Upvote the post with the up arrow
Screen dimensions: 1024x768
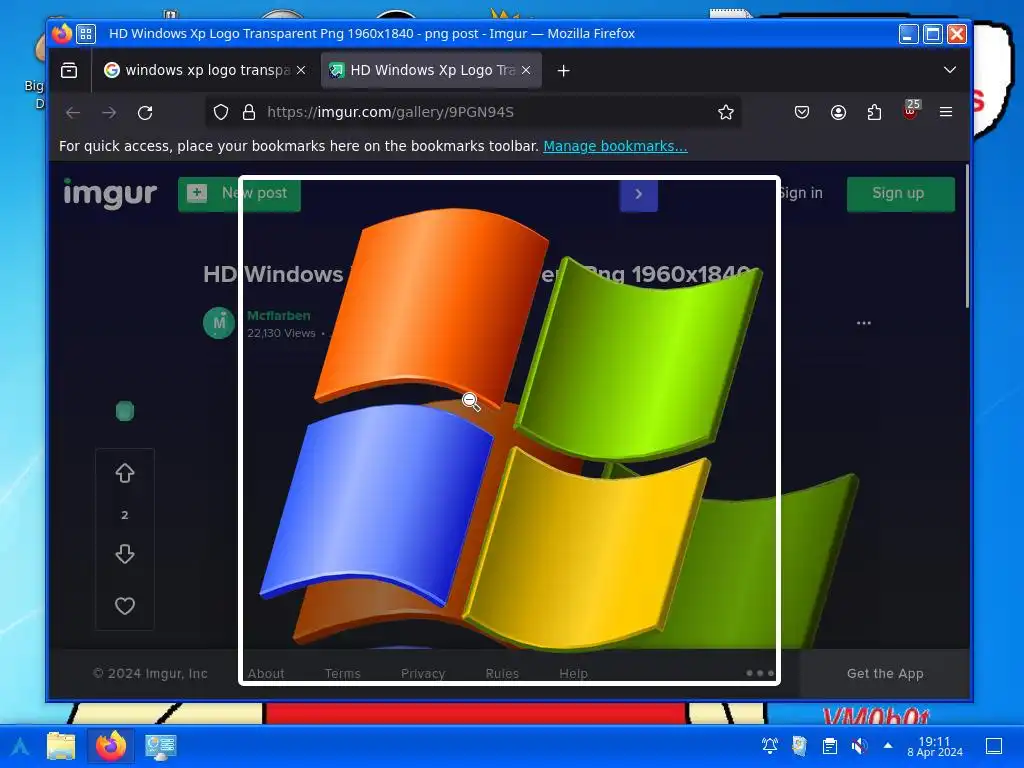click(x=125, y=473)
